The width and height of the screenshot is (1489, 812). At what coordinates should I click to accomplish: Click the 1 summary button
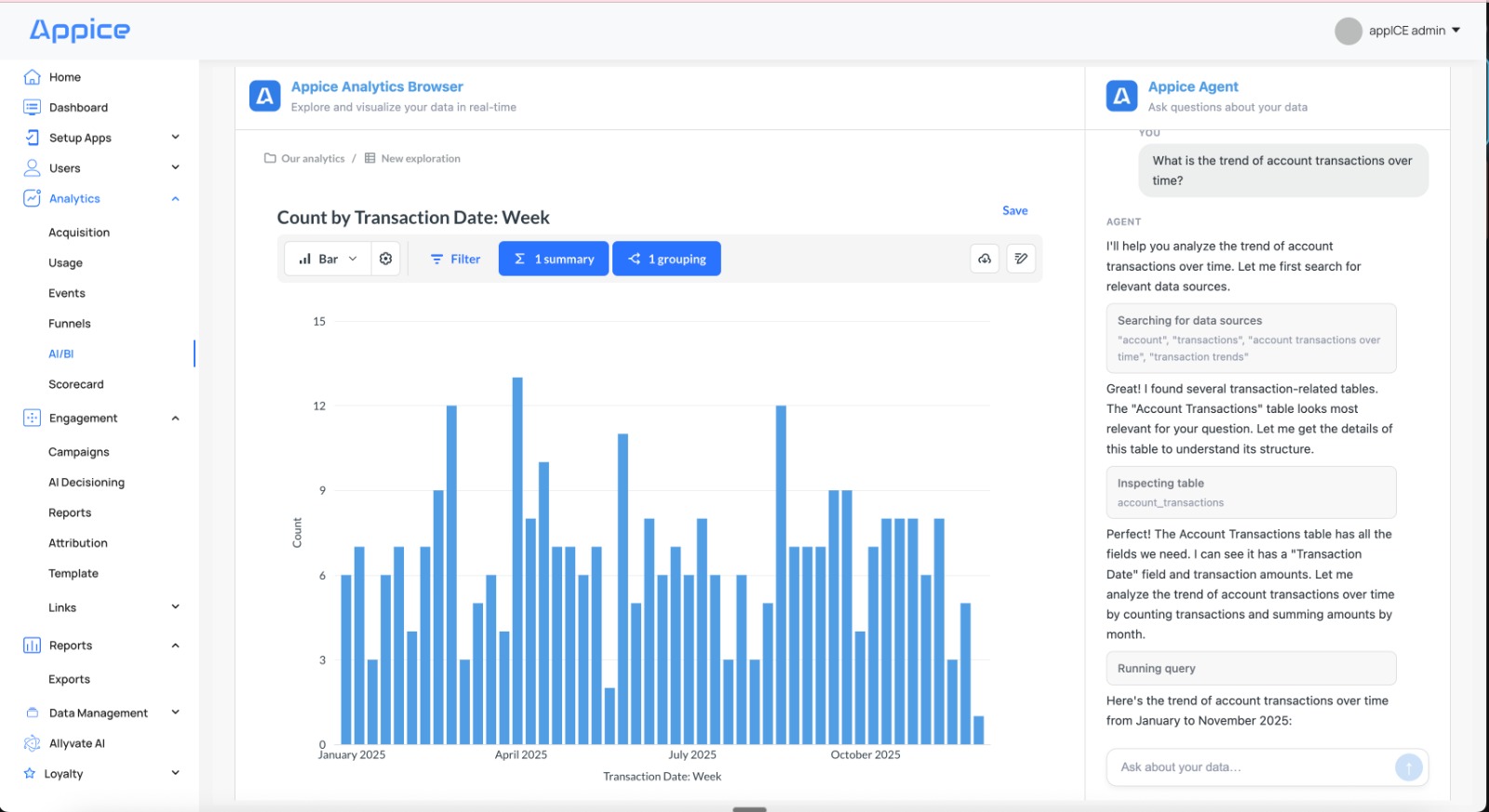tap(554, 259)
